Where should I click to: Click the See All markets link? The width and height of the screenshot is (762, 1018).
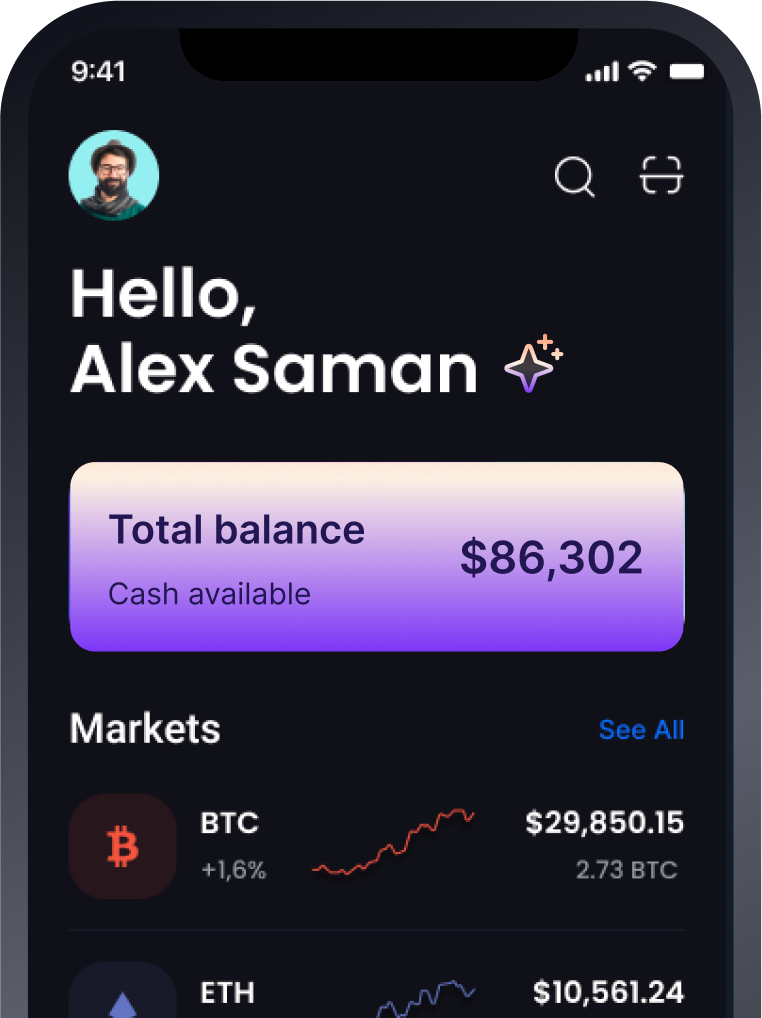pos(641,730)
